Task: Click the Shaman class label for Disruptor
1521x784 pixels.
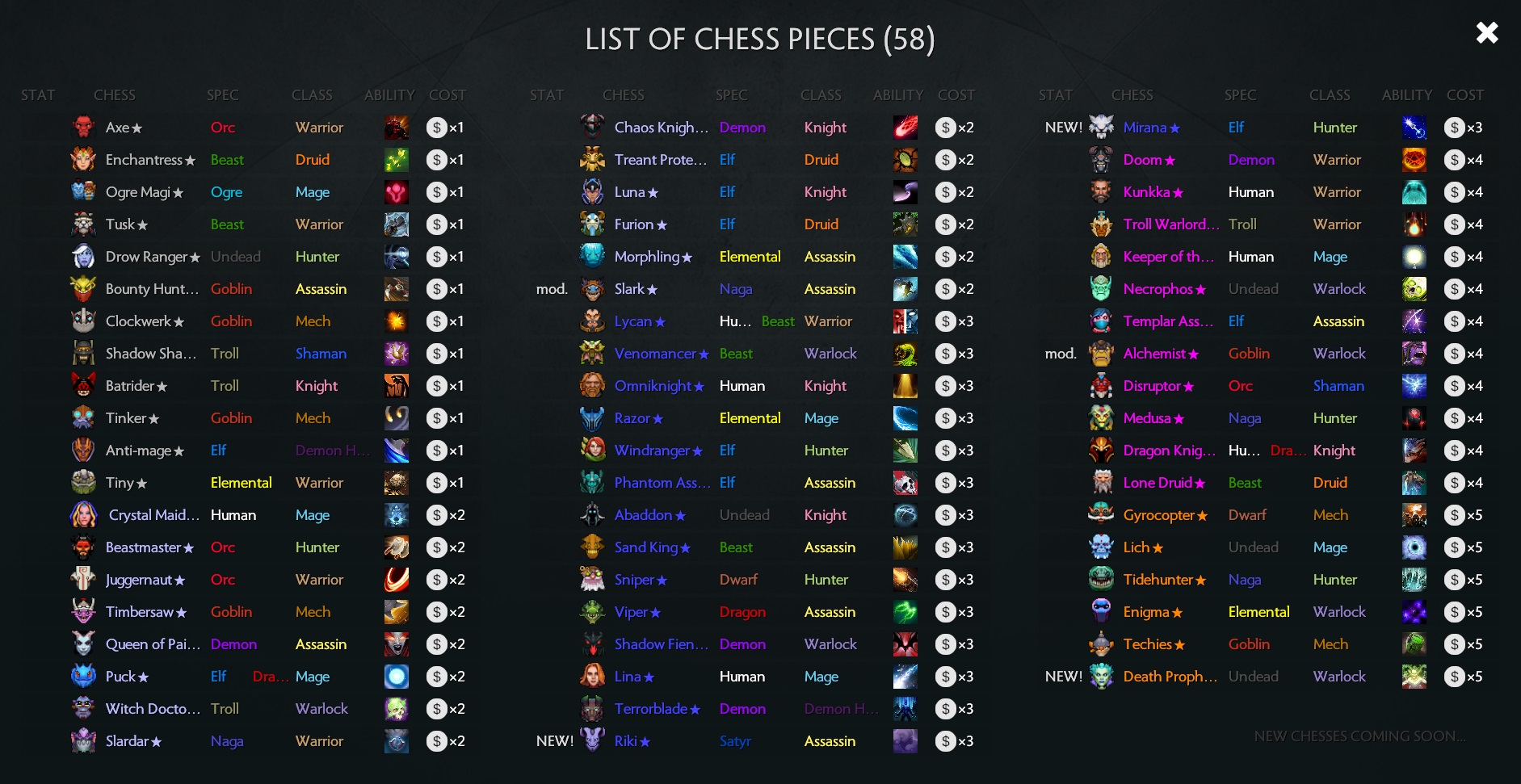Action: [1338, 386]
